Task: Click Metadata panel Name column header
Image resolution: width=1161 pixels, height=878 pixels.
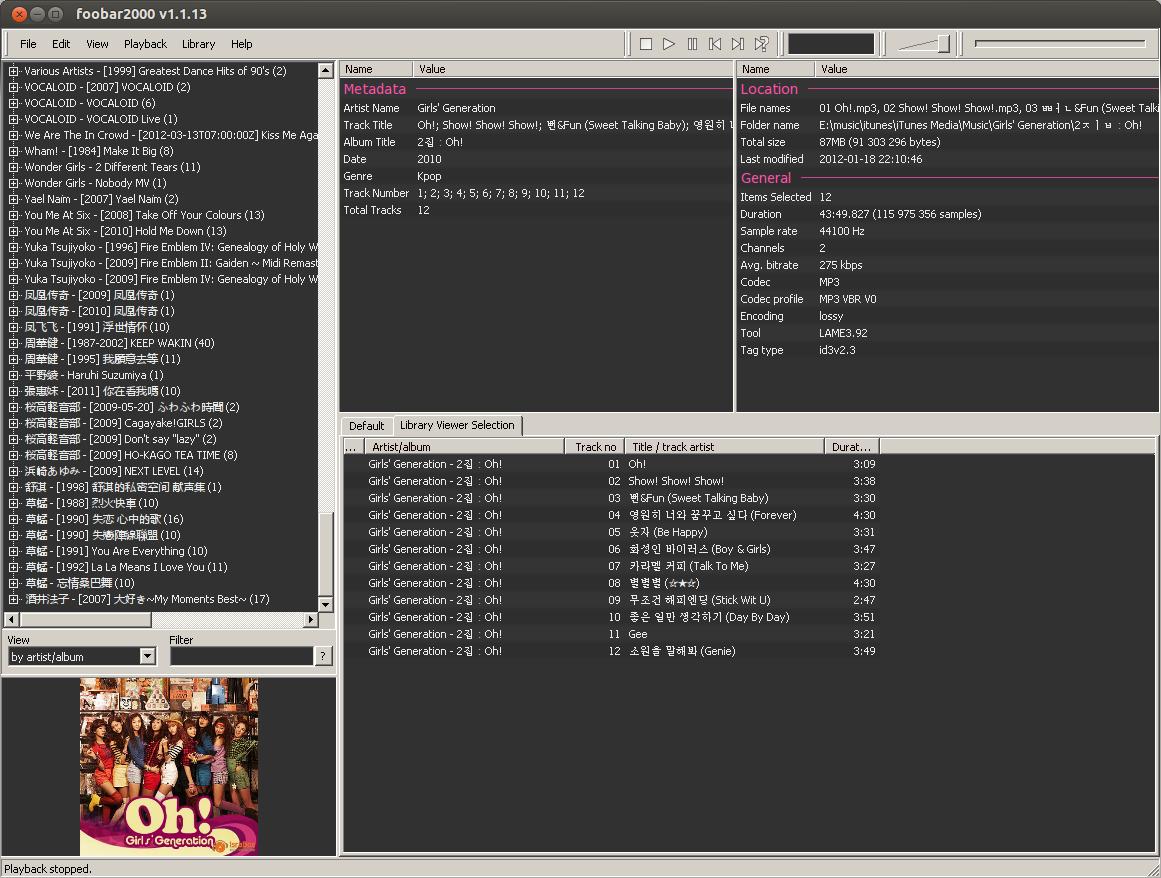Action: click(375, 69)
